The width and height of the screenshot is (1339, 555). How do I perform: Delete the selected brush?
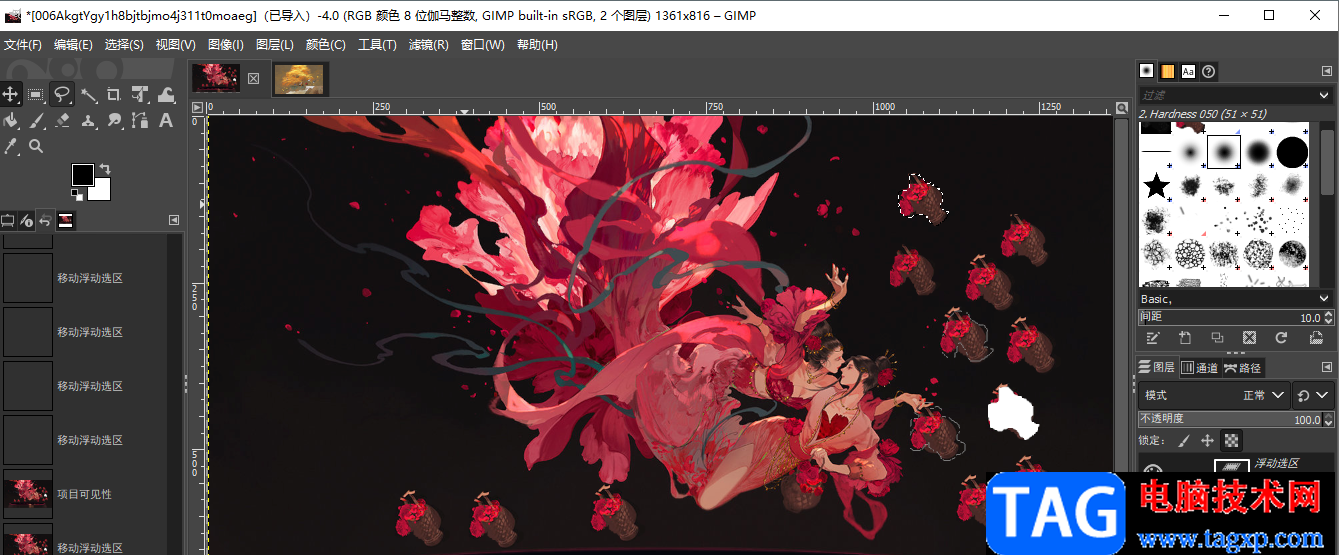1249,338
